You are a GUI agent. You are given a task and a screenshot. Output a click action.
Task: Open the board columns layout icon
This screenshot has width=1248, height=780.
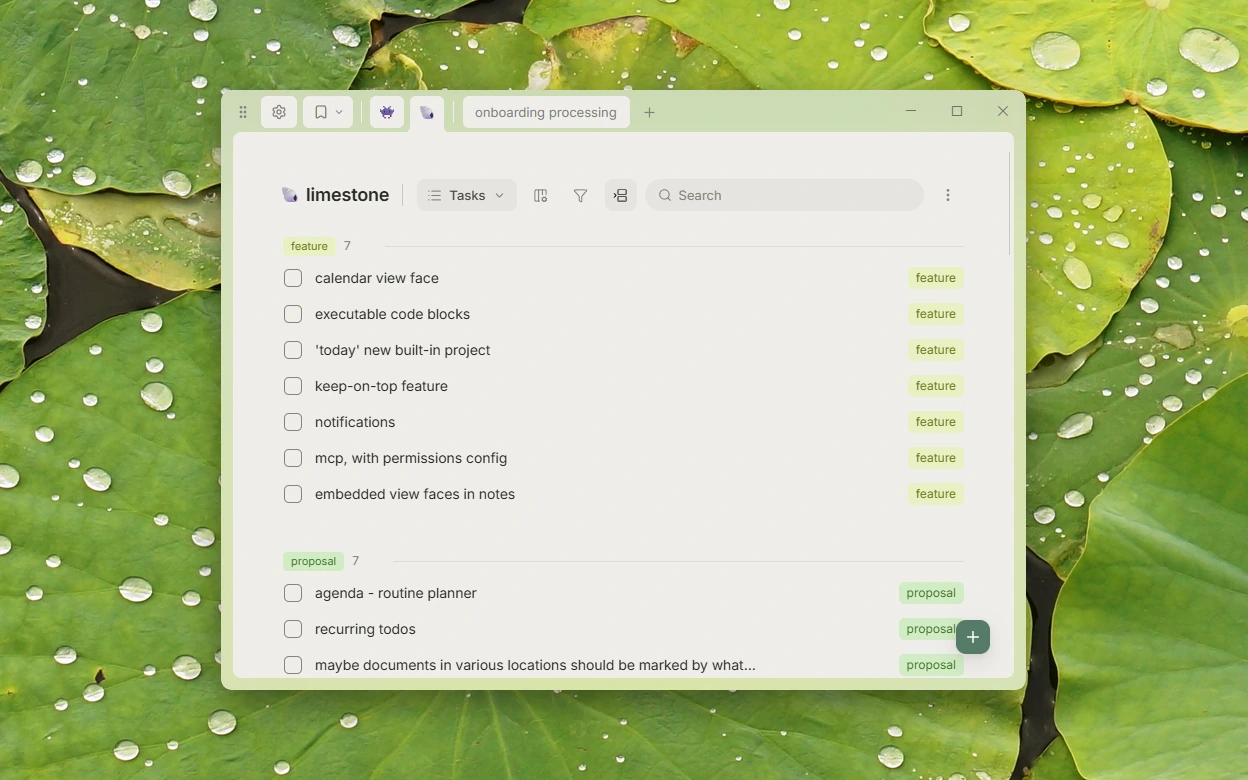click(x=541, y=195)
